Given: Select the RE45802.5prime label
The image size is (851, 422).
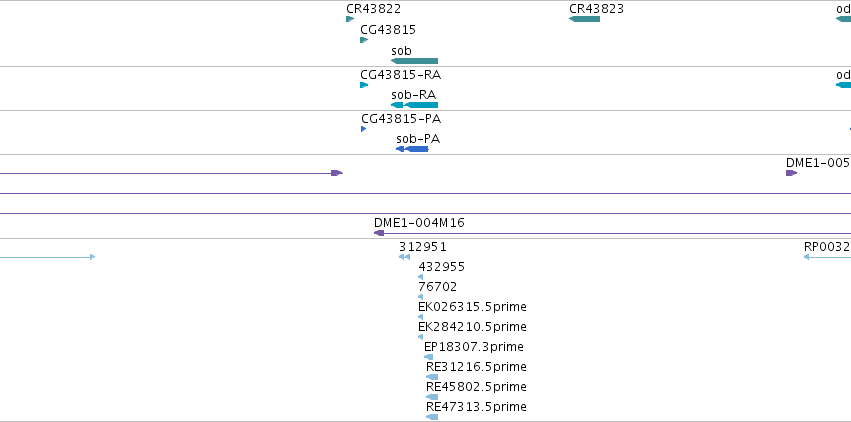Looking at the screenshot, I should (477, 387).
